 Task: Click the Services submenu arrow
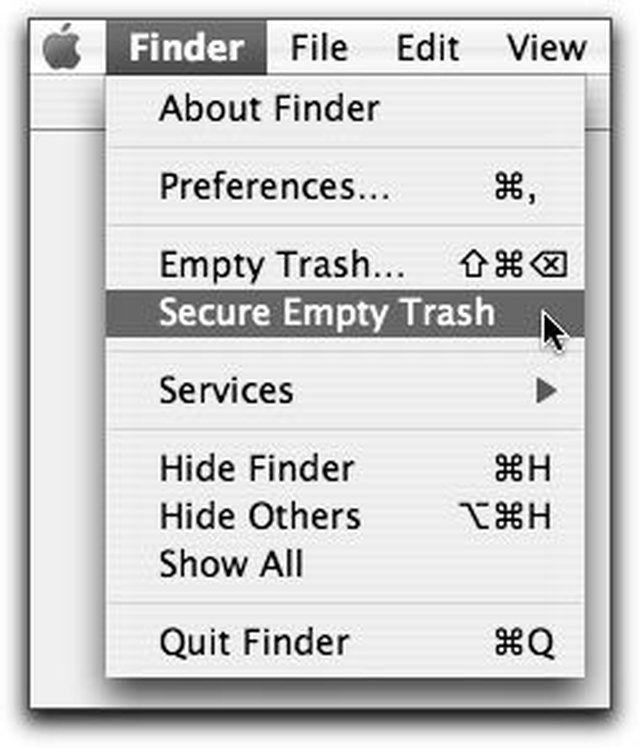[x=547, y=391]
